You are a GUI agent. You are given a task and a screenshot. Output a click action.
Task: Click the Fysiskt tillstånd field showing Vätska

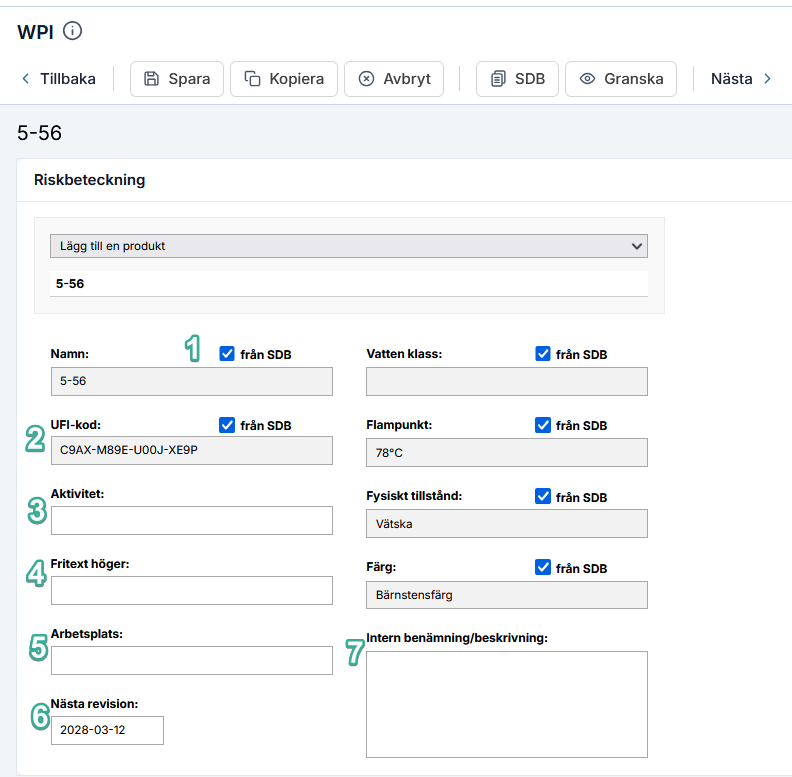tap(507, 523)
